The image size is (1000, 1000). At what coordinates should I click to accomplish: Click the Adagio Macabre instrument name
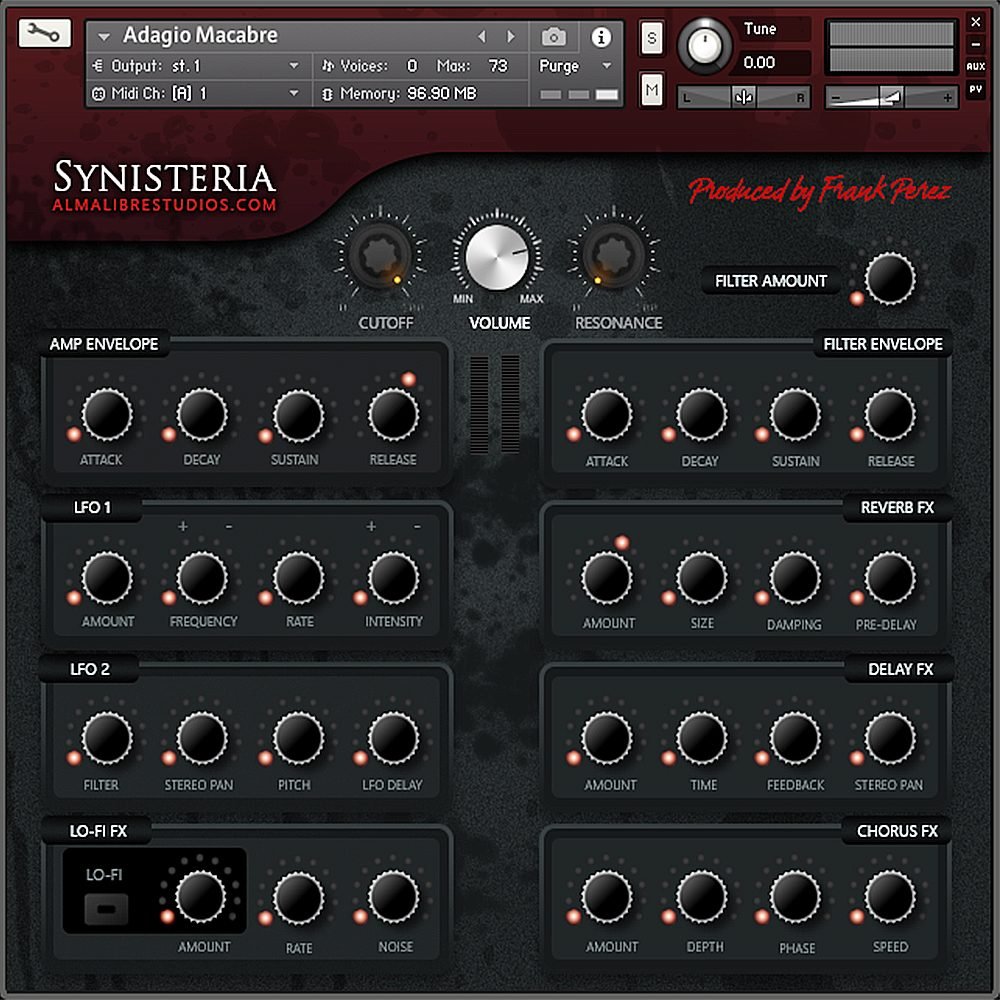(200, 35)
